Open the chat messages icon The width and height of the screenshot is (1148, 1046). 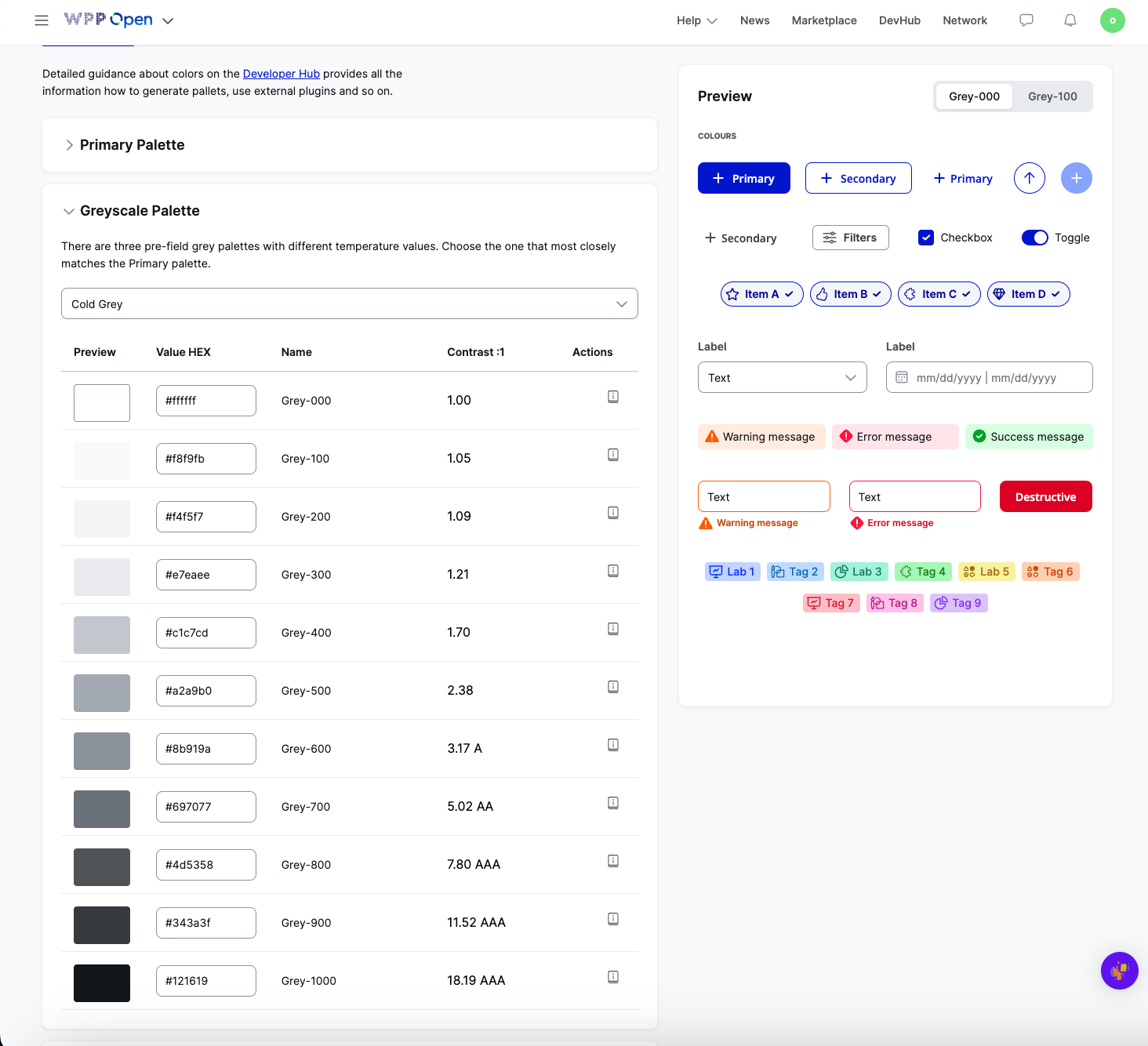click(1026, 20)
